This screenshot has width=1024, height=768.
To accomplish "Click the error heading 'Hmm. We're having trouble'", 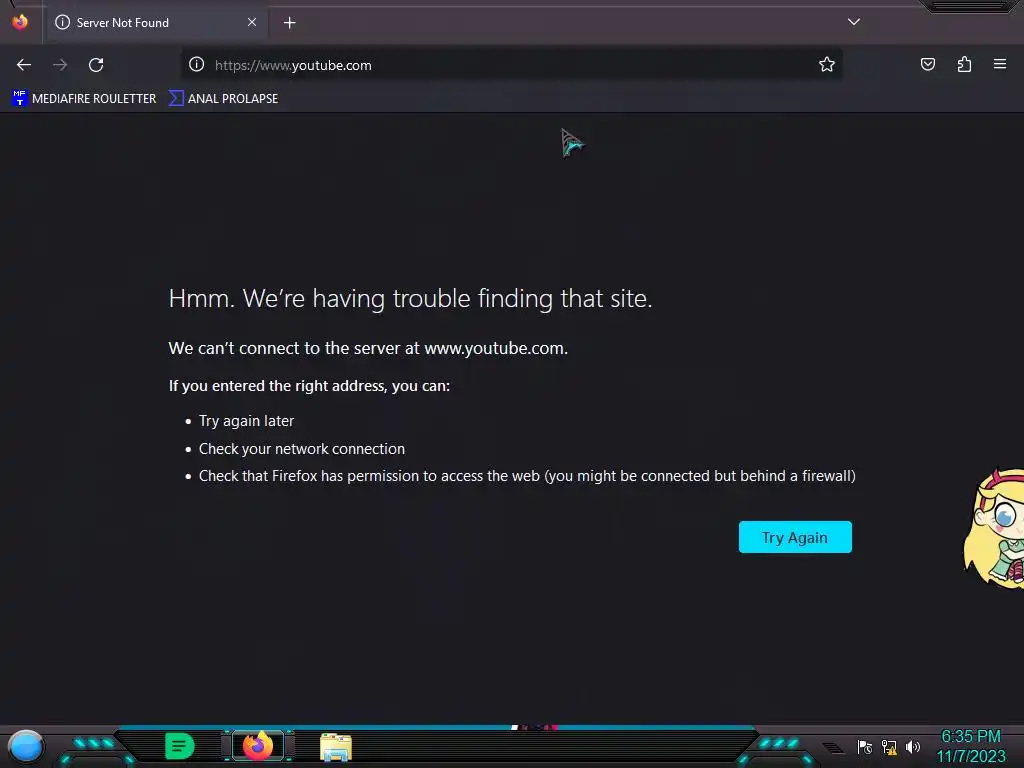I will [410, 298].
